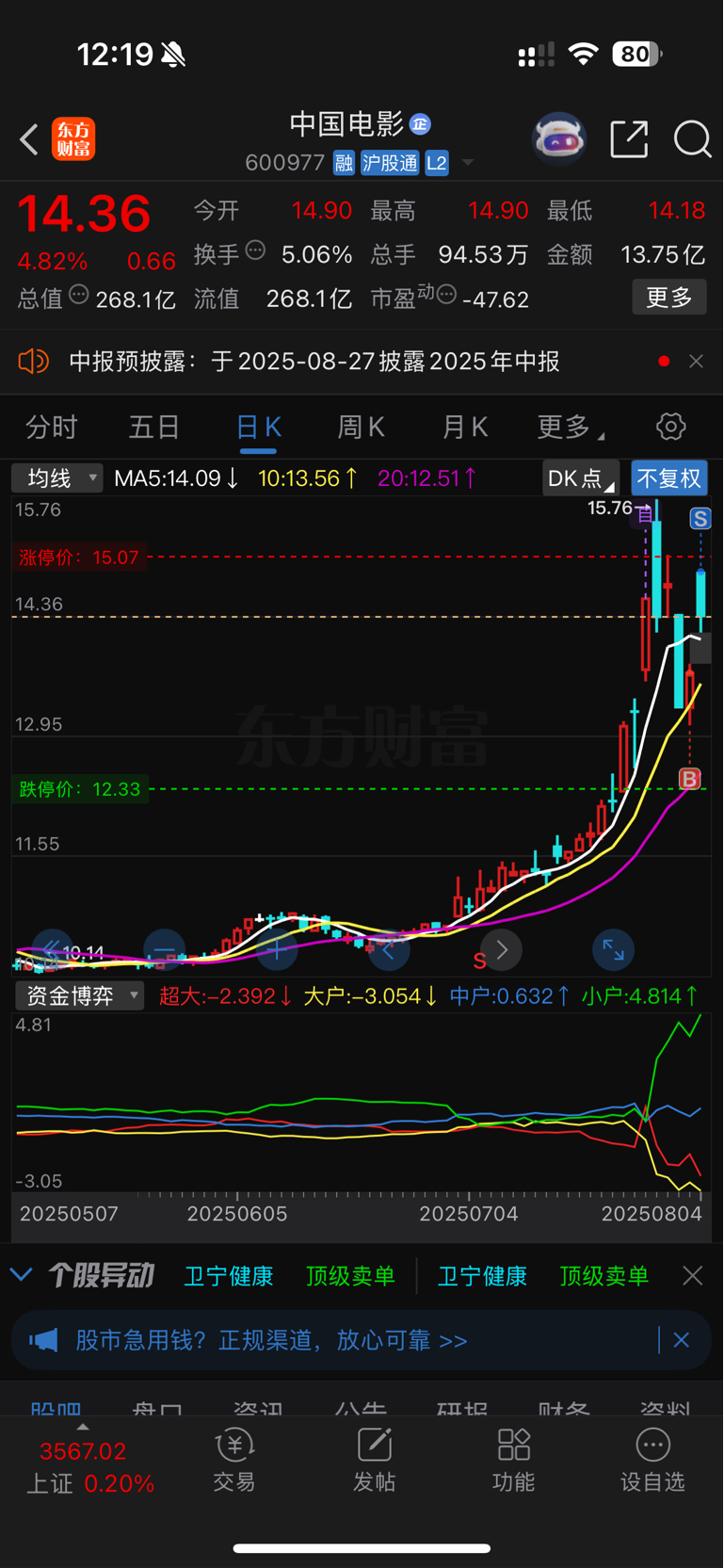724x1568 pixels.
Task: Tap the stock name 中国电影
Action: (x=346, y=123)
